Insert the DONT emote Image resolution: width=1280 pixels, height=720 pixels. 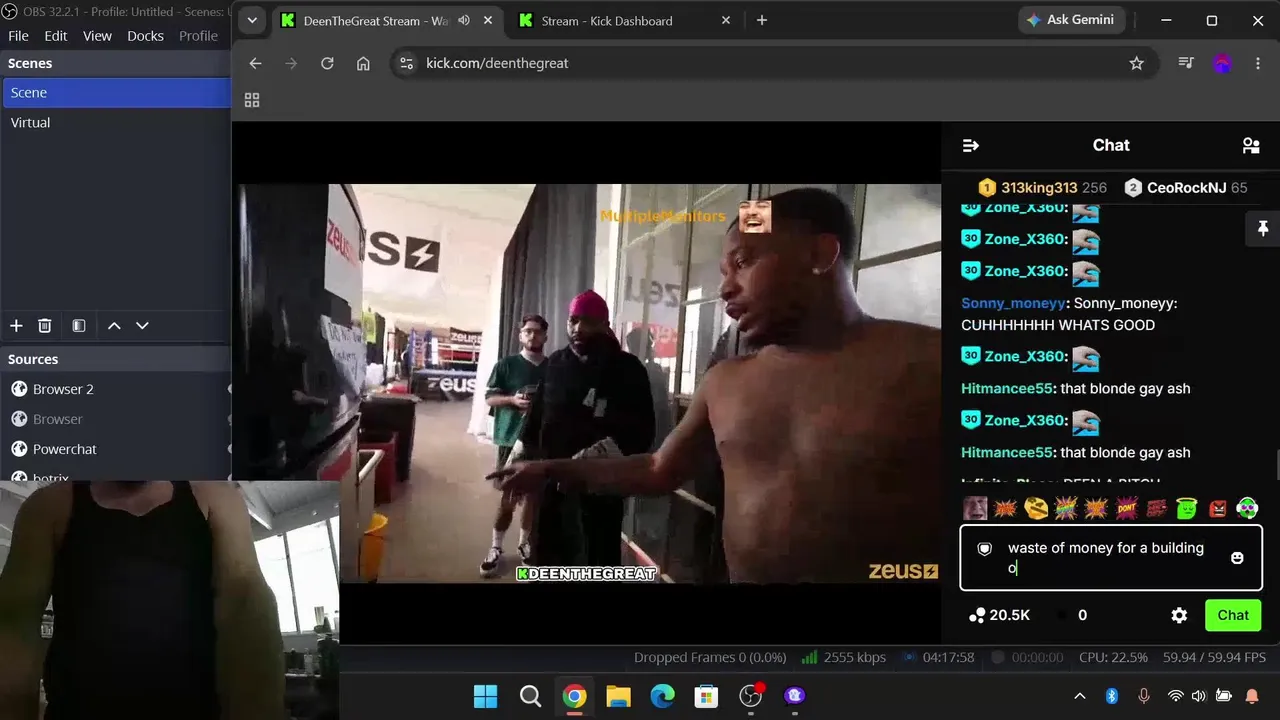click(1127, 508)
